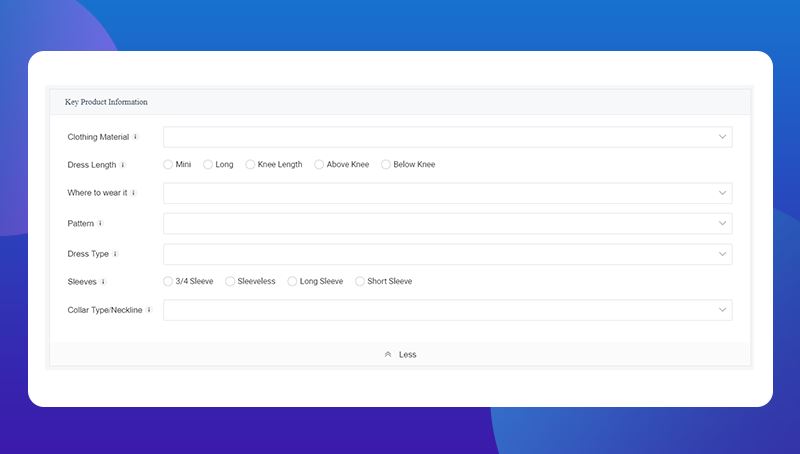
Task: Click the Dress Type label text
Action: (x=88, y=254)
